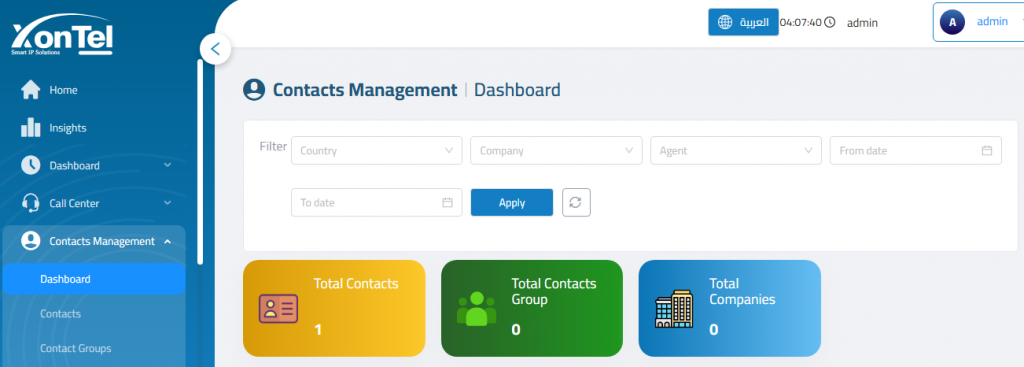Click the clock icon beside the time
The height and width of the screenshot is (367, 1024).
point(830,22)
